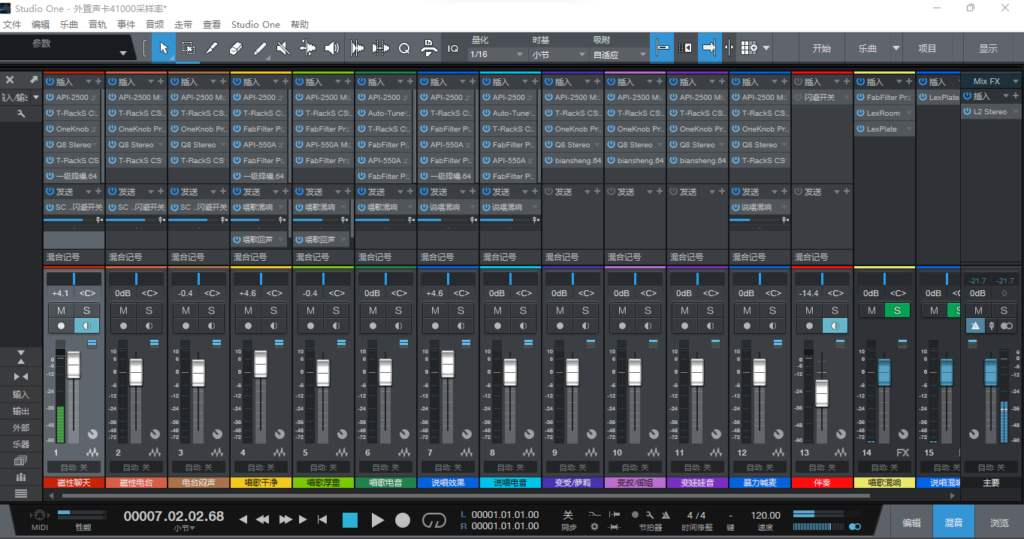
Task: Click the Stop button in transport
Action: point(350,519)
